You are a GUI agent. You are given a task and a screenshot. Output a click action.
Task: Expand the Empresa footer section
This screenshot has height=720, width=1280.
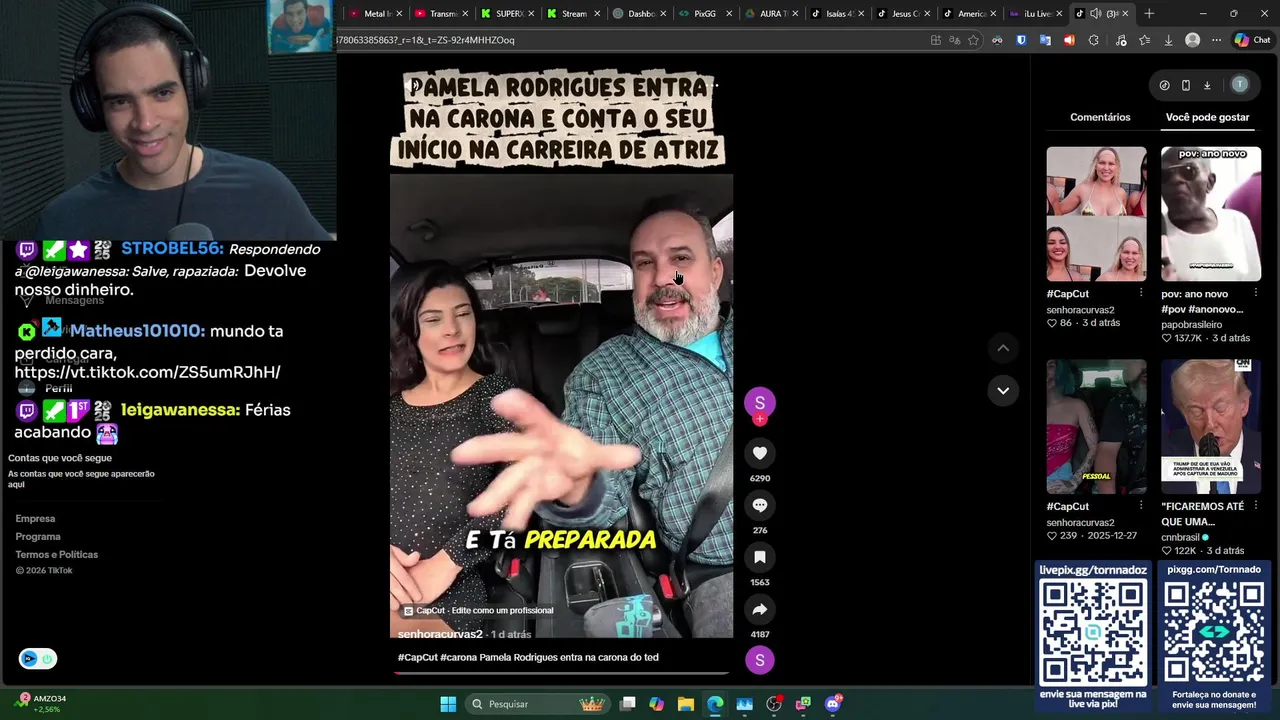point(35,518)
